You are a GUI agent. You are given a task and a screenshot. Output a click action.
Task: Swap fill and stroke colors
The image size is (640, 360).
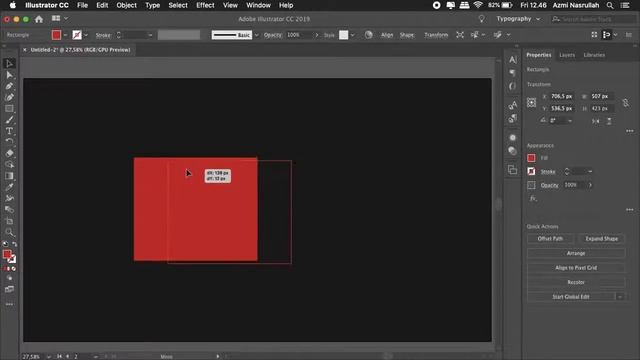15,244
